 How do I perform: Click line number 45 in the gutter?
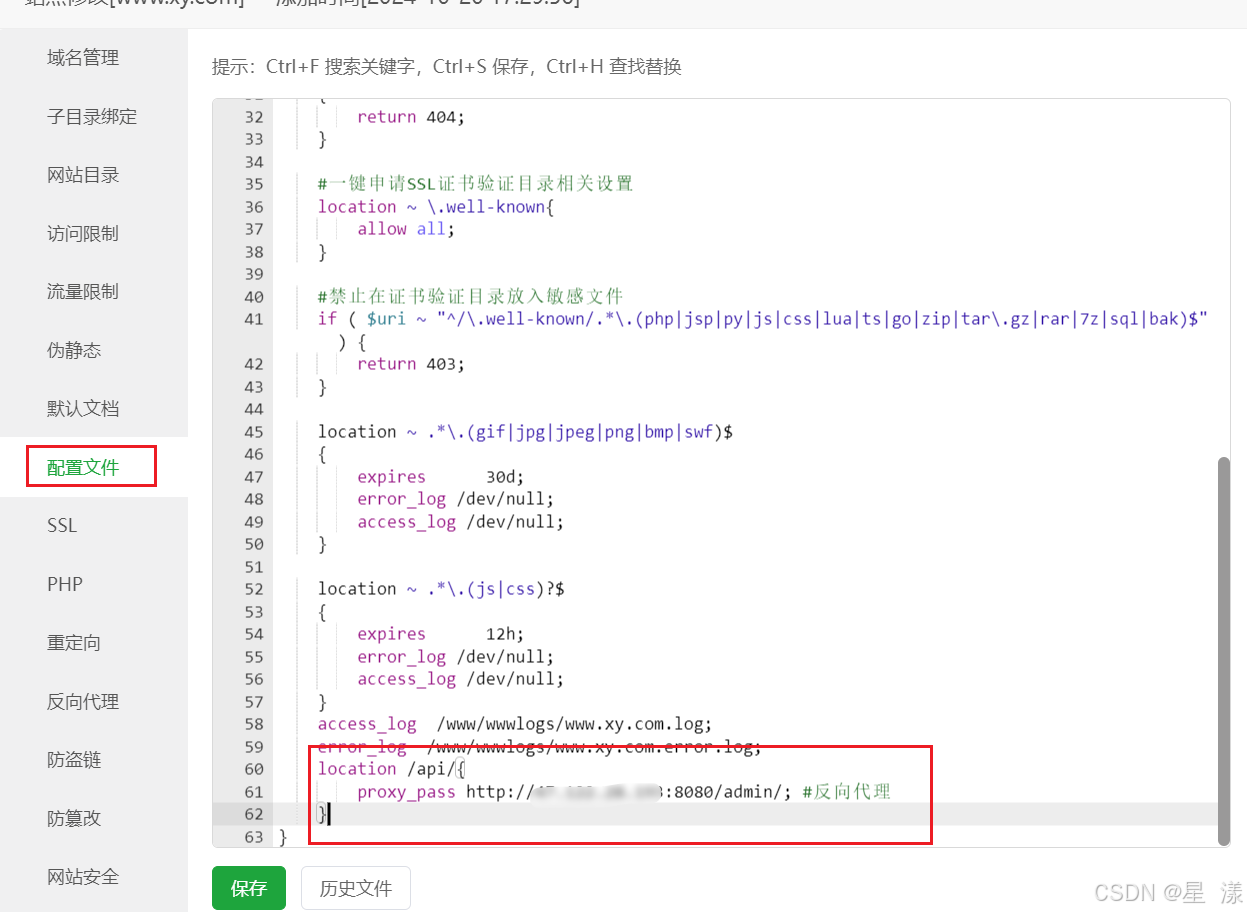pos(253,432)
